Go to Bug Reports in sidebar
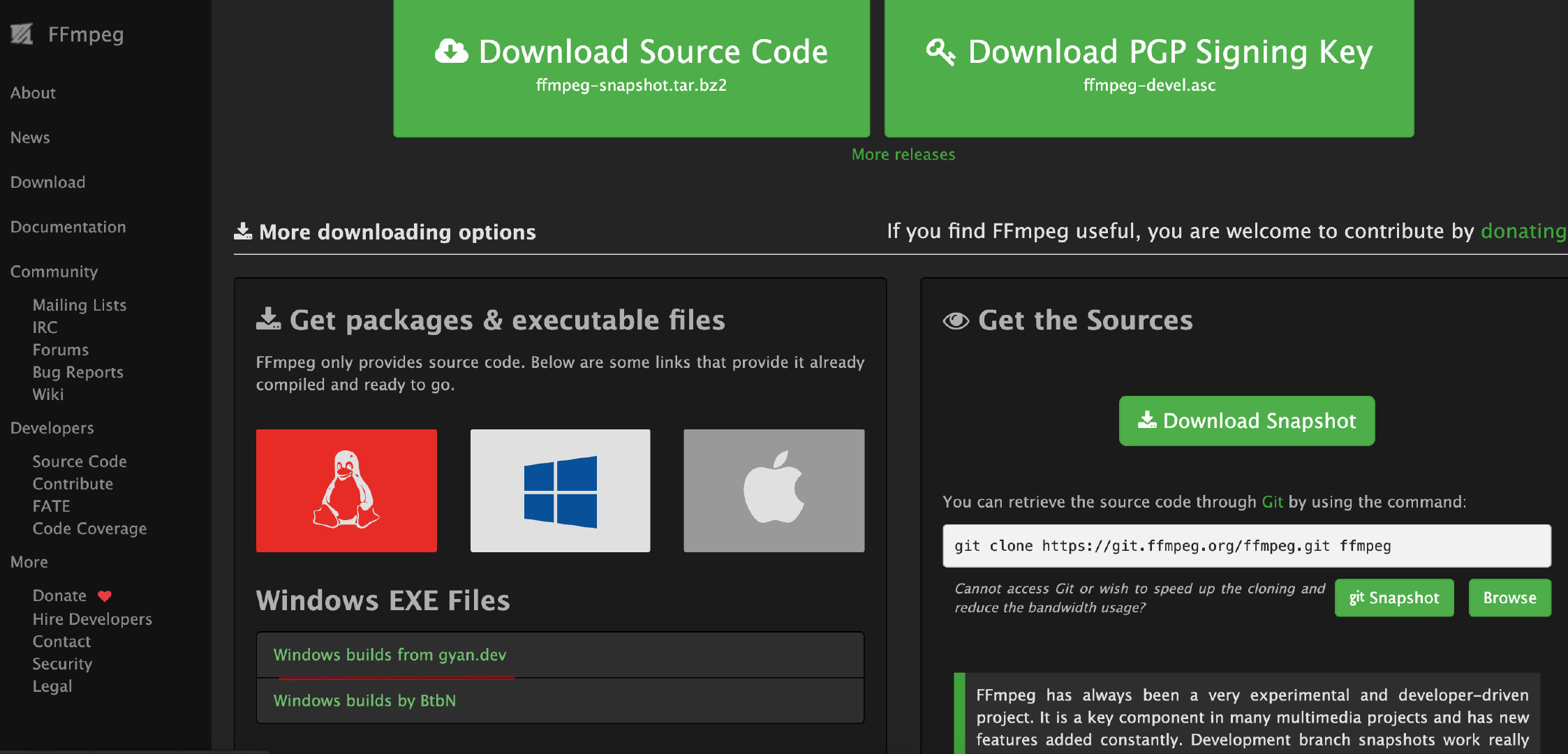The image size is (1568, 754). point(77,372)
